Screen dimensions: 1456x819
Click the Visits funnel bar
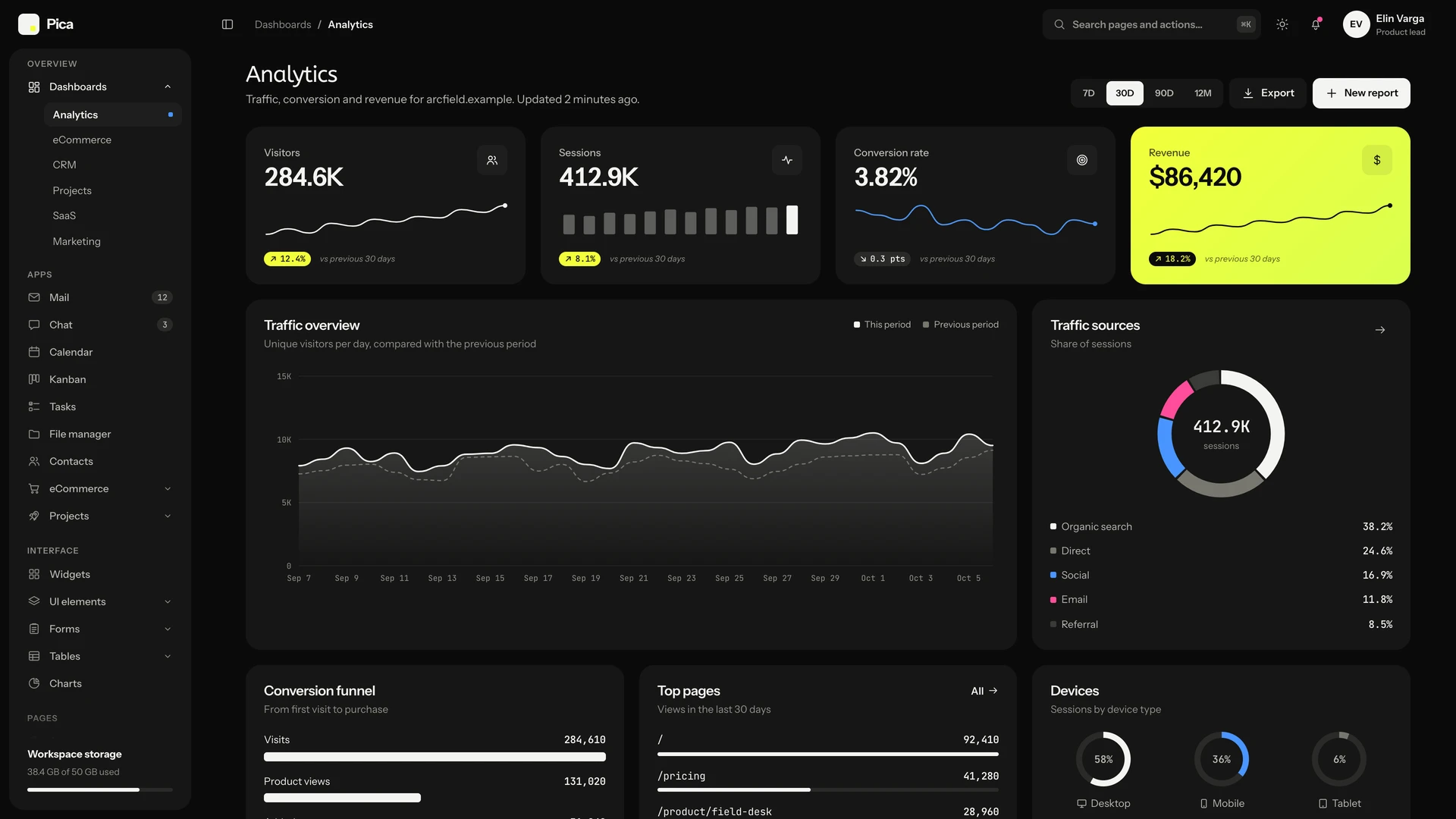point(435,757)
